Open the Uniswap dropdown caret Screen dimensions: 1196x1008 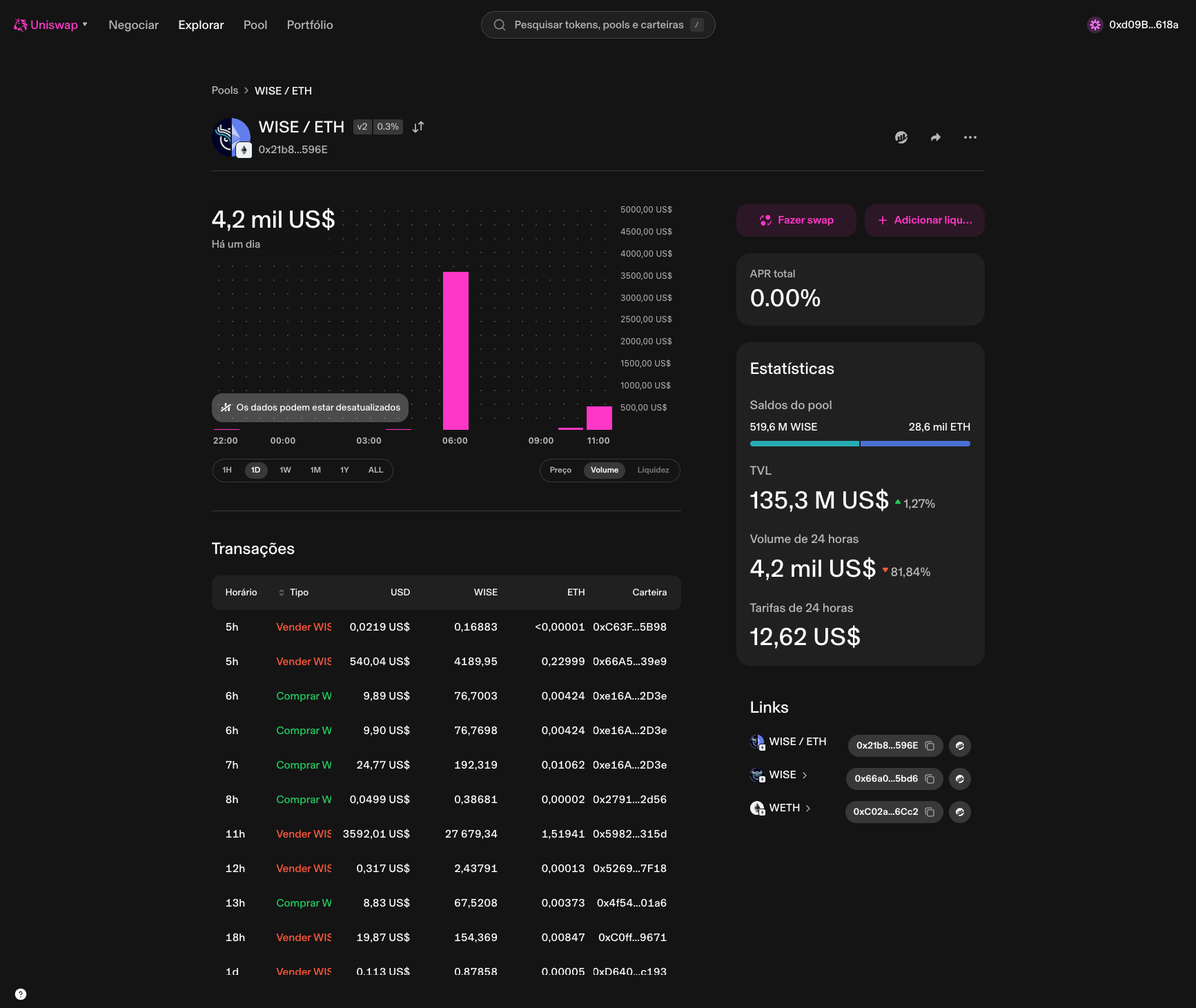(85, 24)
